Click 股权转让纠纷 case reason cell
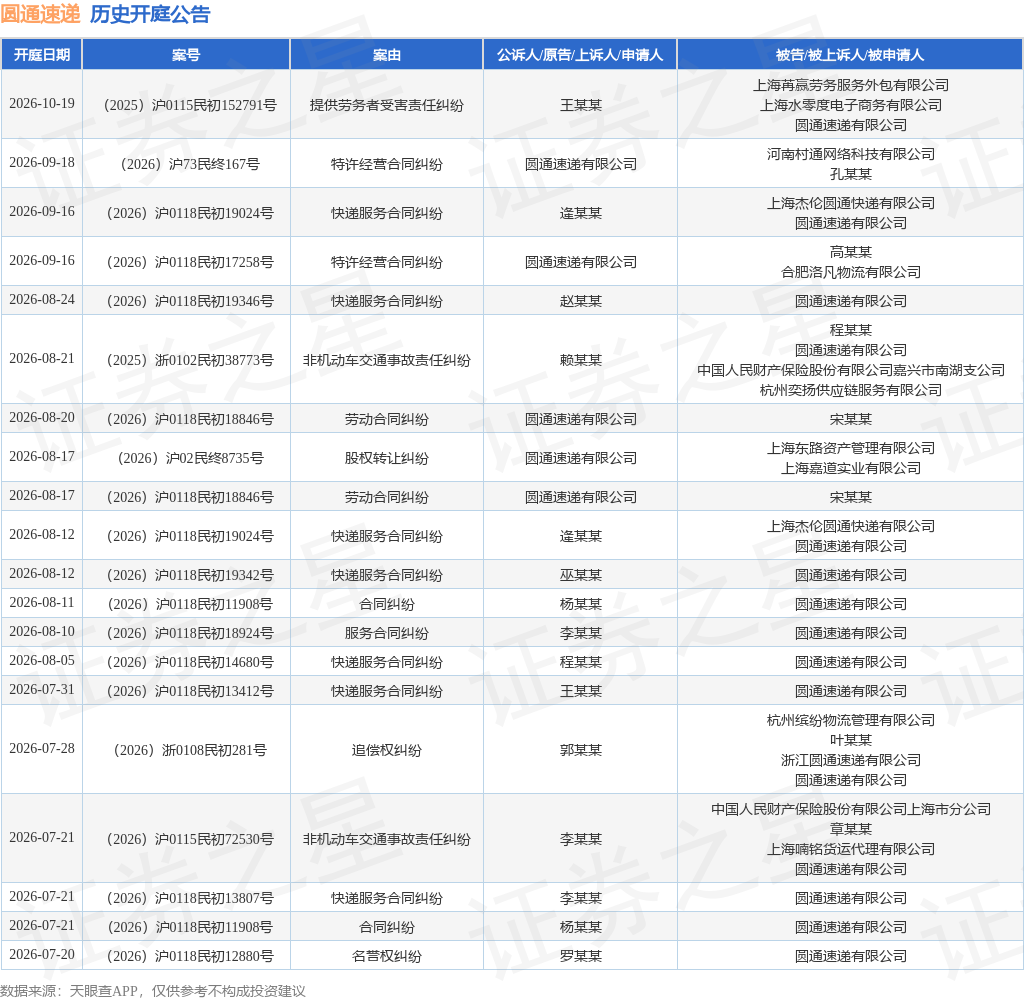This screenshot has height=1000, width=1024. click(x=387, y=459)
